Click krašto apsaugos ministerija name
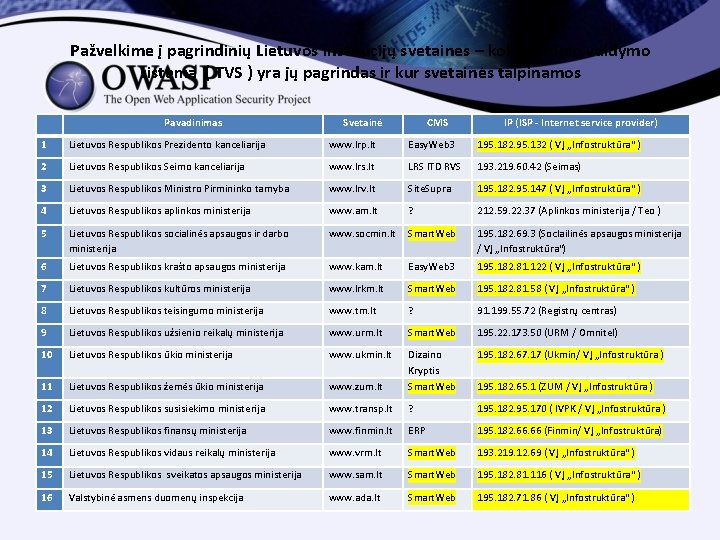 (x=177, y=267)
